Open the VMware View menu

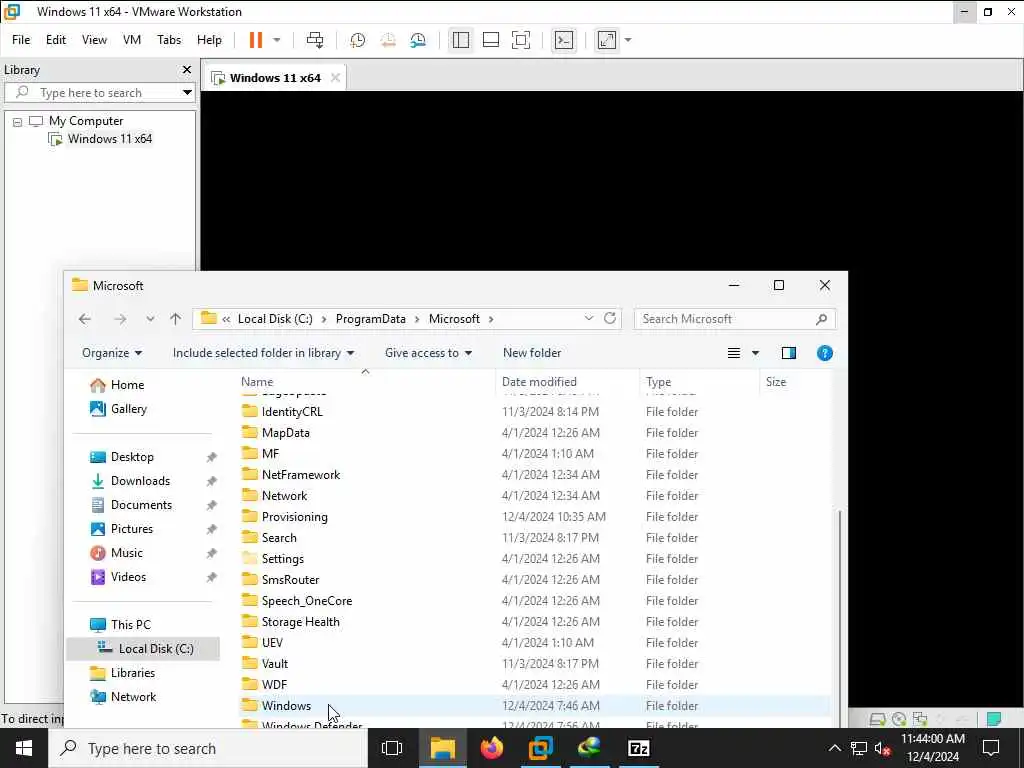(94, 40)
